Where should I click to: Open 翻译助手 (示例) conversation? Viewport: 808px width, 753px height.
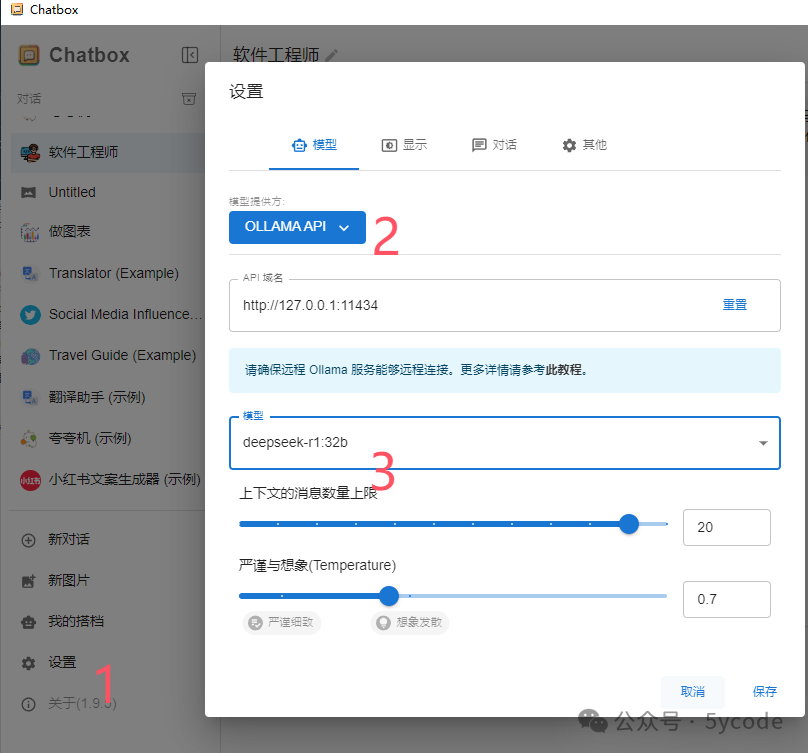click(x=107, y=397)
